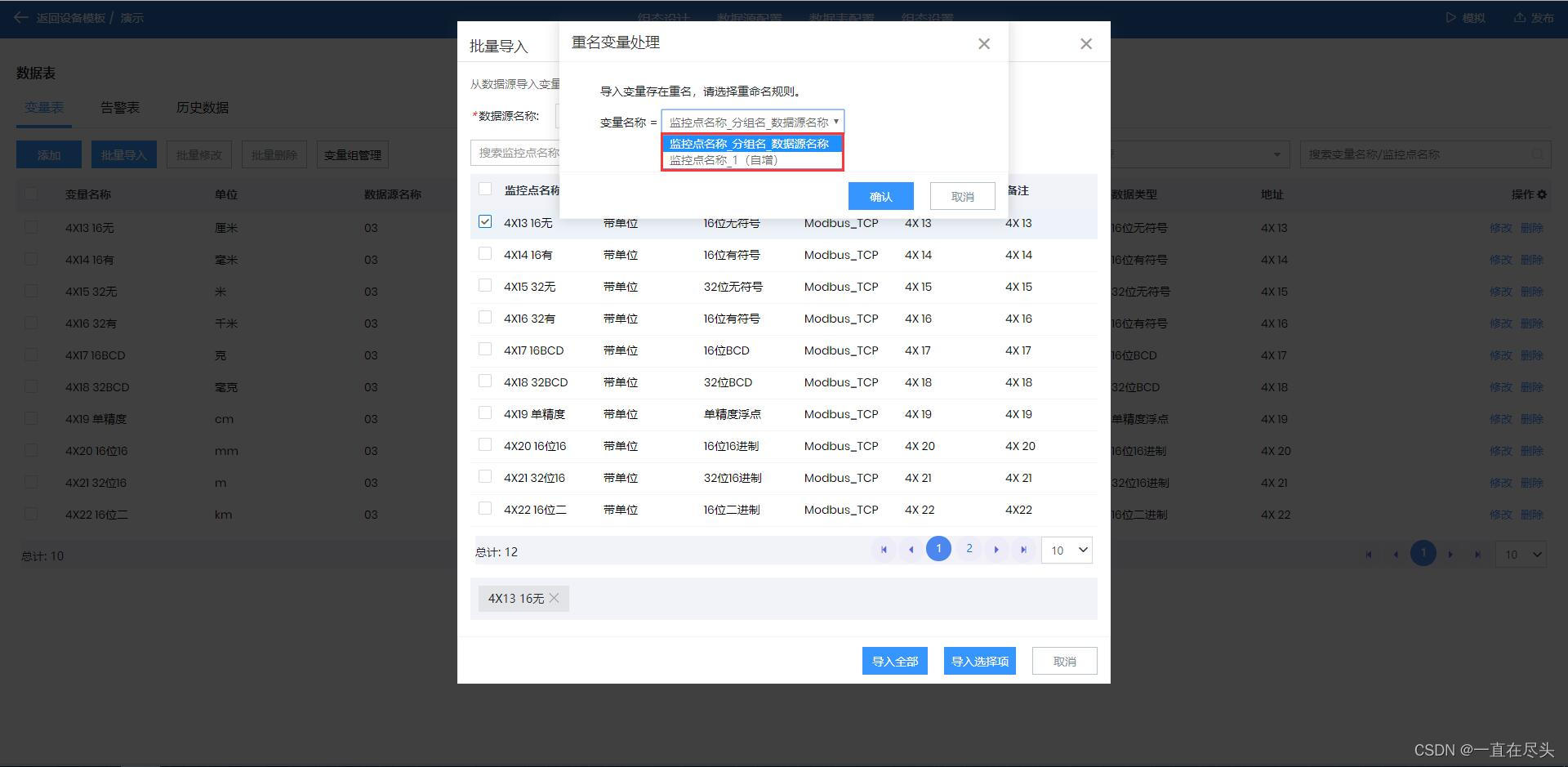Click the 发布 publish icon in header
The width and height of the screenshot is (1568, 767).
click(x=1519, y=17)
